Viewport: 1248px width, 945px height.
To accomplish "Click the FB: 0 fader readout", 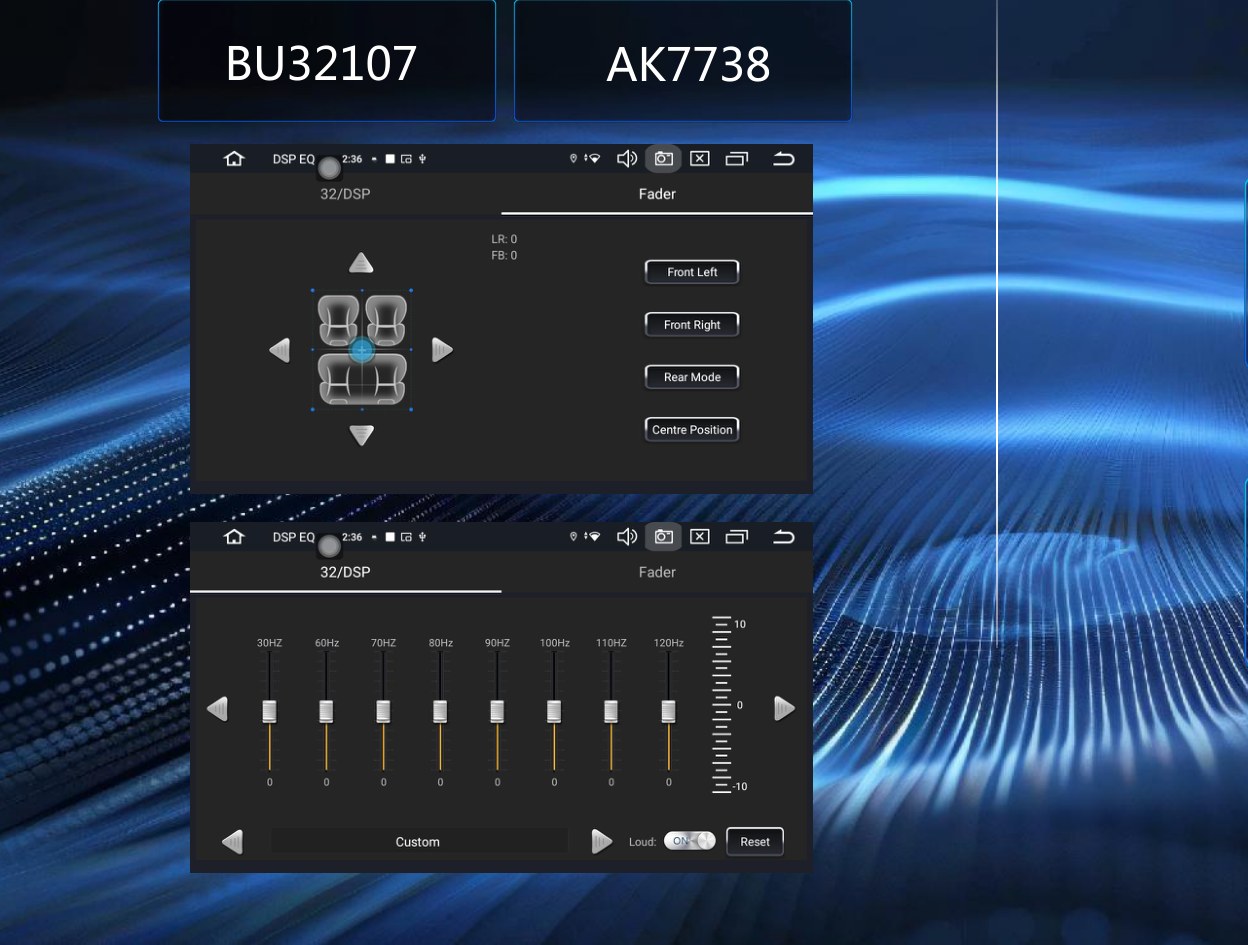I will coord(504,256).
